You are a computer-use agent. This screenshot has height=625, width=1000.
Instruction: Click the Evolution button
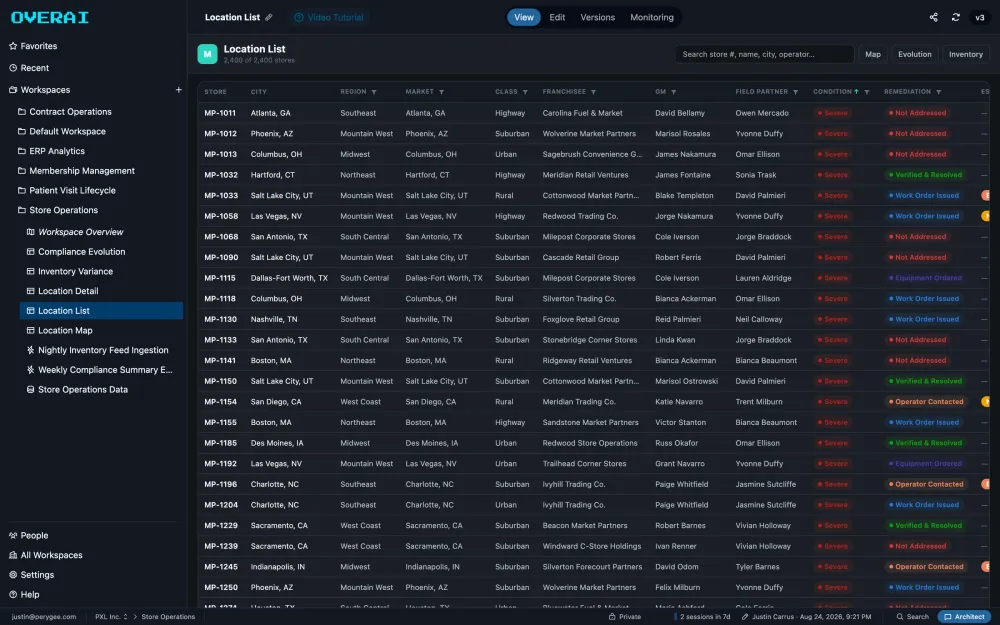pyautogui.click(x=915, y=54)
